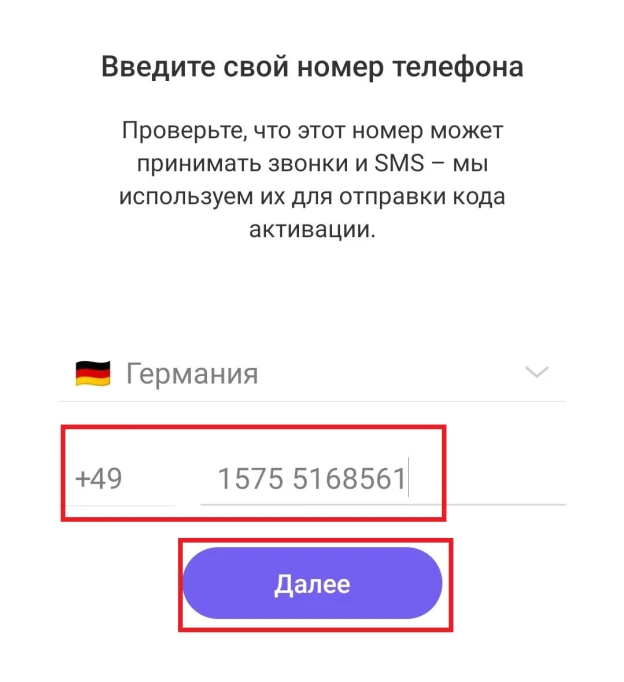Click the SMS activation description paragraph
This screenshot has height=682, width=624.
tap(312, 180)
